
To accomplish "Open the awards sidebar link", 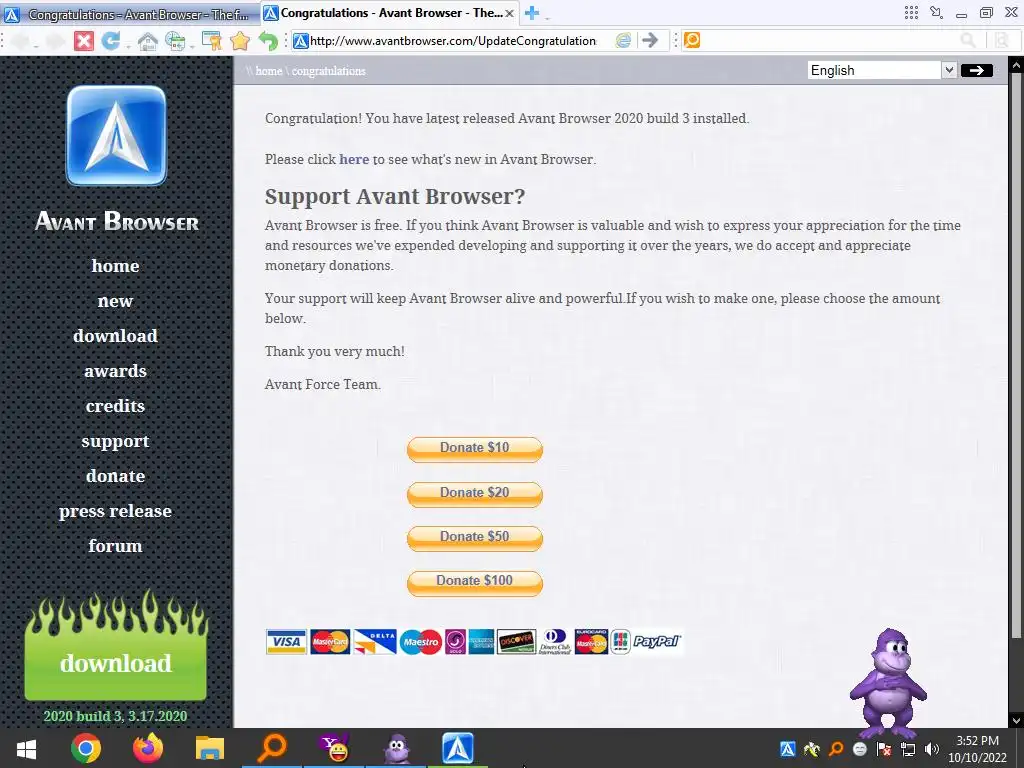I will [x=116, y=371].
